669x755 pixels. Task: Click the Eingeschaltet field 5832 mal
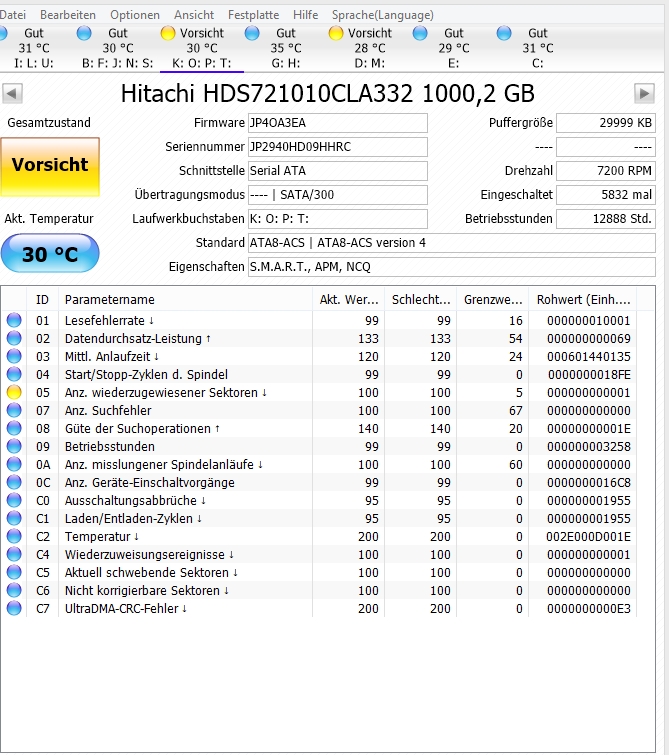click(606, 195)
